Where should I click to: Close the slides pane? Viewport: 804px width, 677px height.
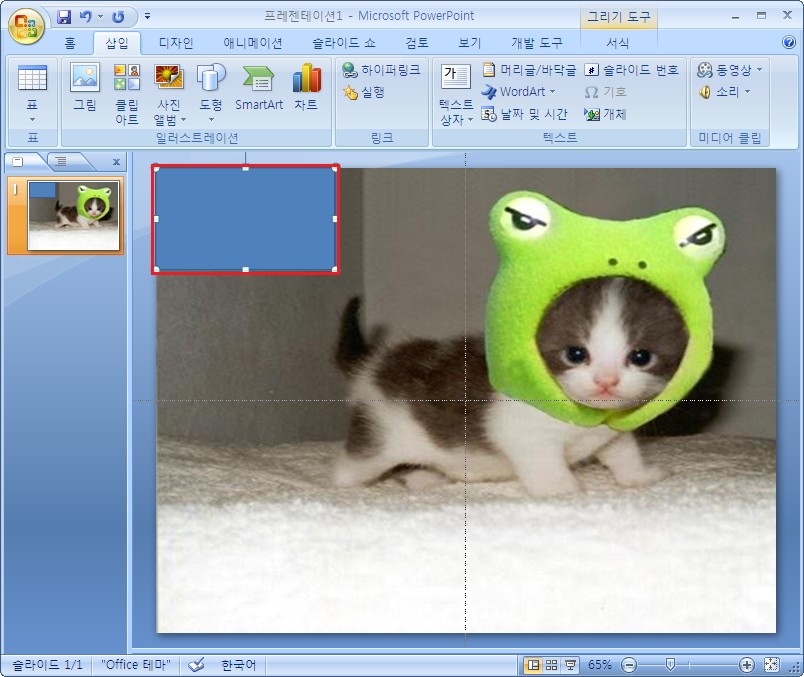pyautogui.click(x=116, y=162)
